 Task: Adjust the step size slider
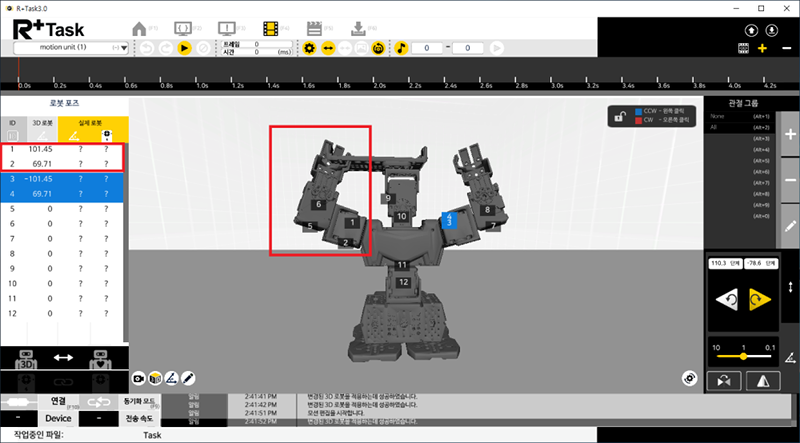[x=742, y=355]
